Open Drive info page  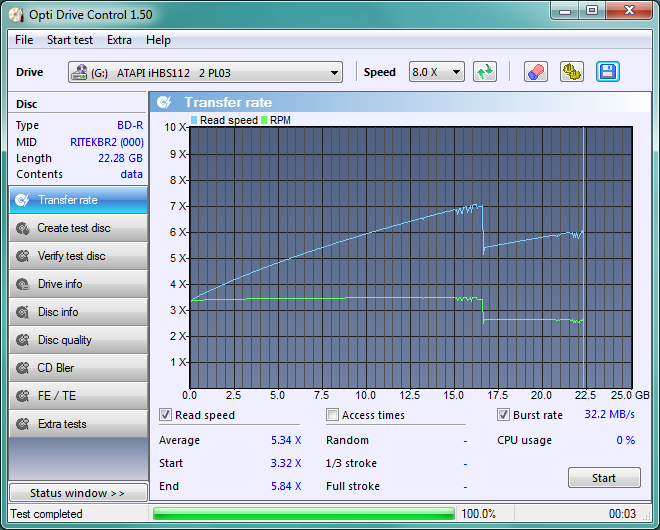(x=78, y=284)
